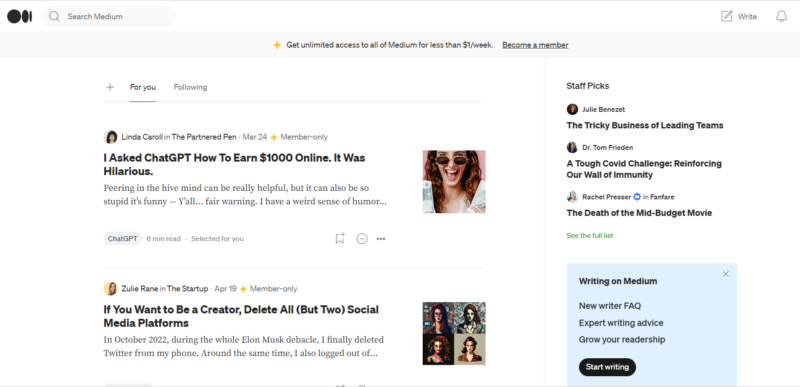Image resolution: width=800 pixels, height=387 pixels.
Task: Switch to the Following tab
Action: click(190, 87)
